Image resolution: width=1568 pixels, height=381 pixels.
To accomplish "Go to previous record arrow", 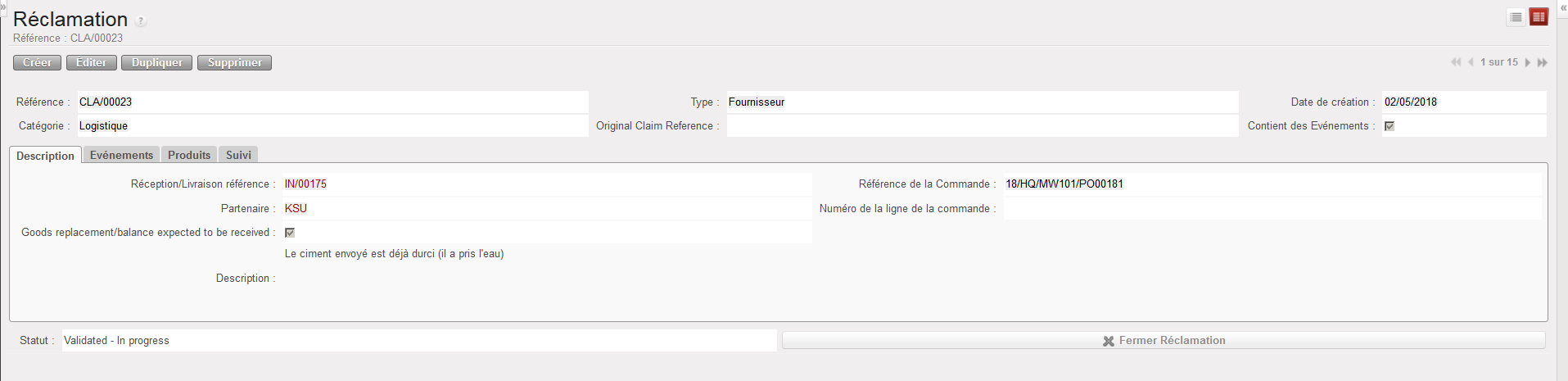I will pyautogui.click(x=1471, y=62).
